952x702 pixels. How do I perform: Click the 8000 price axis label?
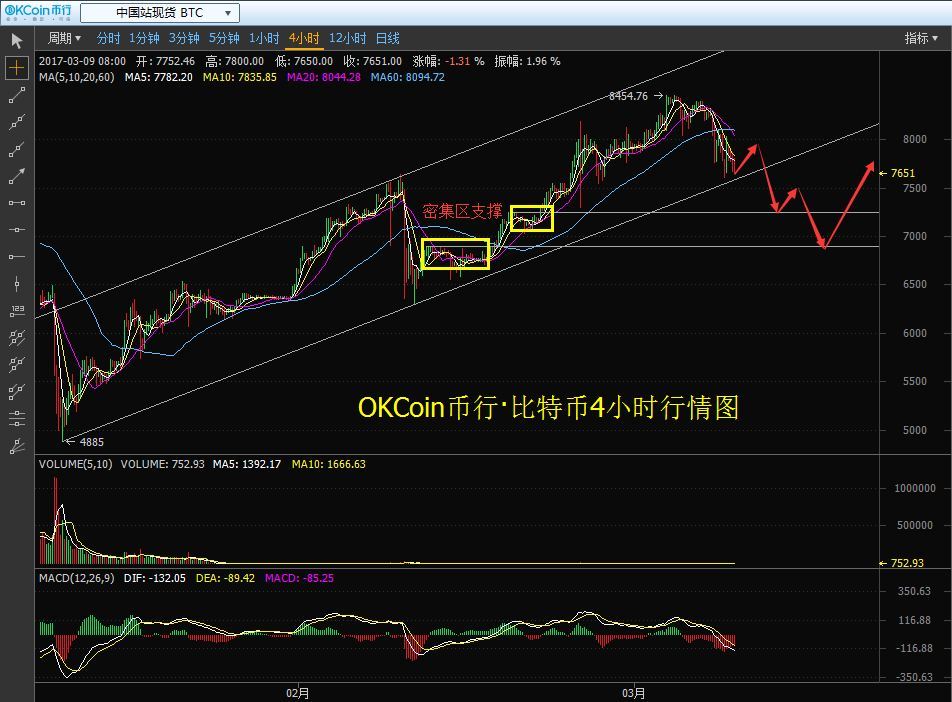click(914, 139)
